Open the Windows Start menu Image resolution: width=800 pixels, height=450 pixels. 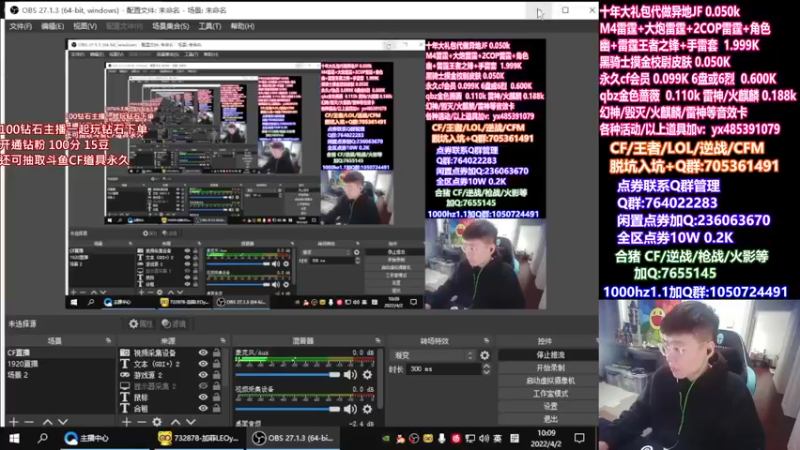[14, 438]
